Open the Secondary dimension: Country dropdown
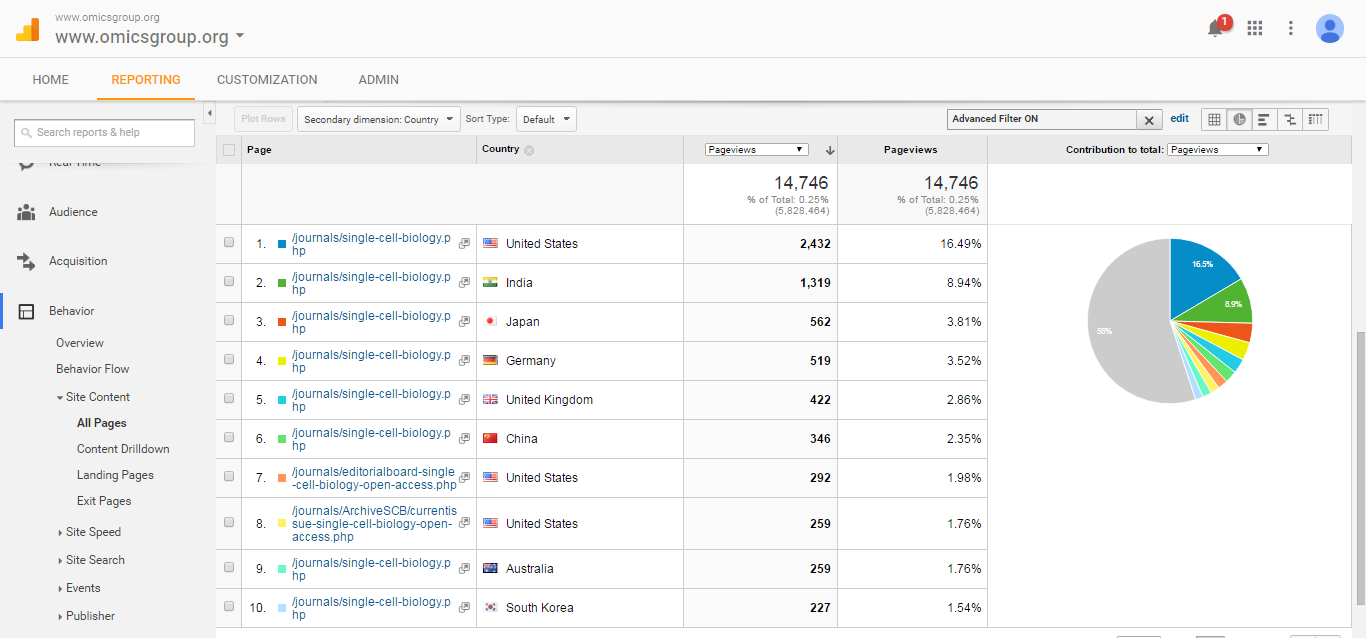Image resolution: width=1366 pixels, height=638 pixels. (x=379, y=119)
